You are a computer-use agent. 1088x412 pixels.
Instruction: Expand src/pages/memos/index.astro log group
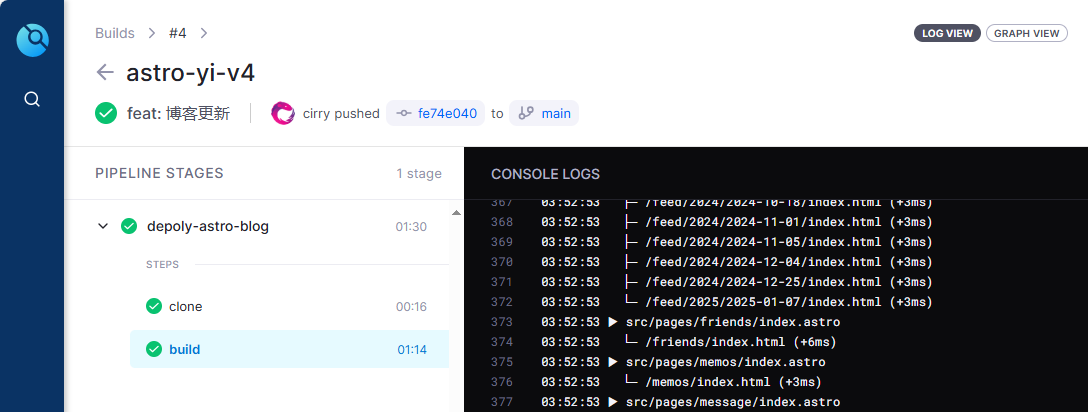click(x=613, y=362)
